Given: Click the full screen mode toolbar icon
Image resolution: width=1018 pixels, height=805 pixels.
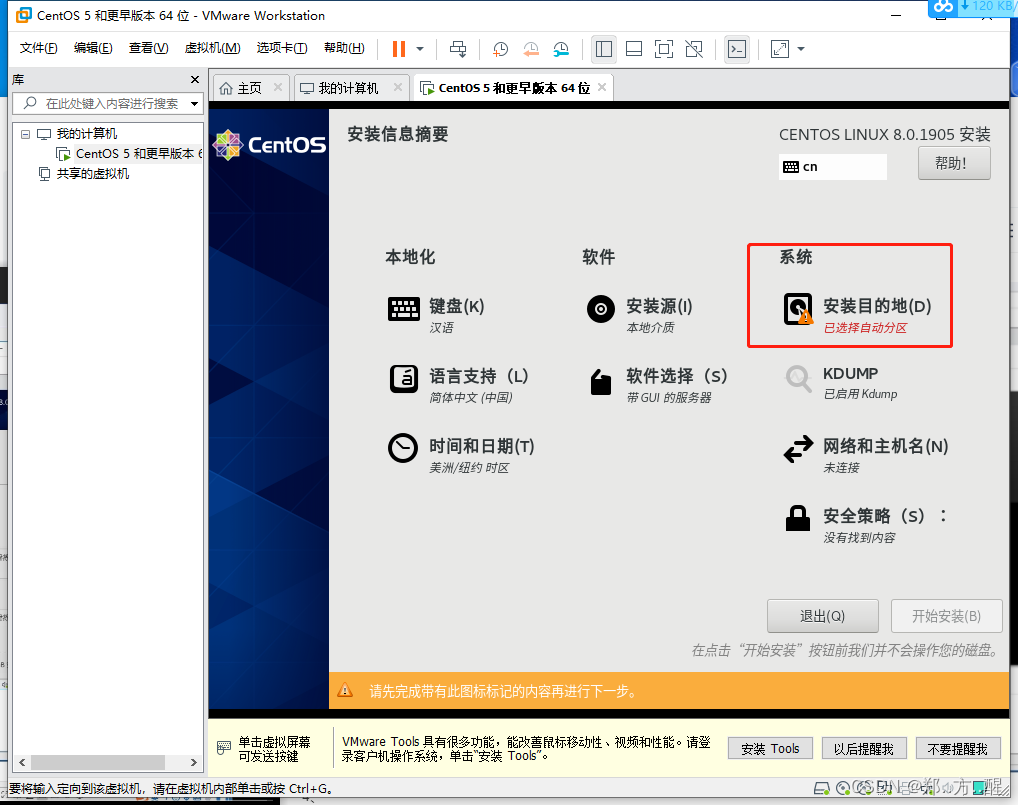Looking at the screenshot, I should tap(664, 48).
